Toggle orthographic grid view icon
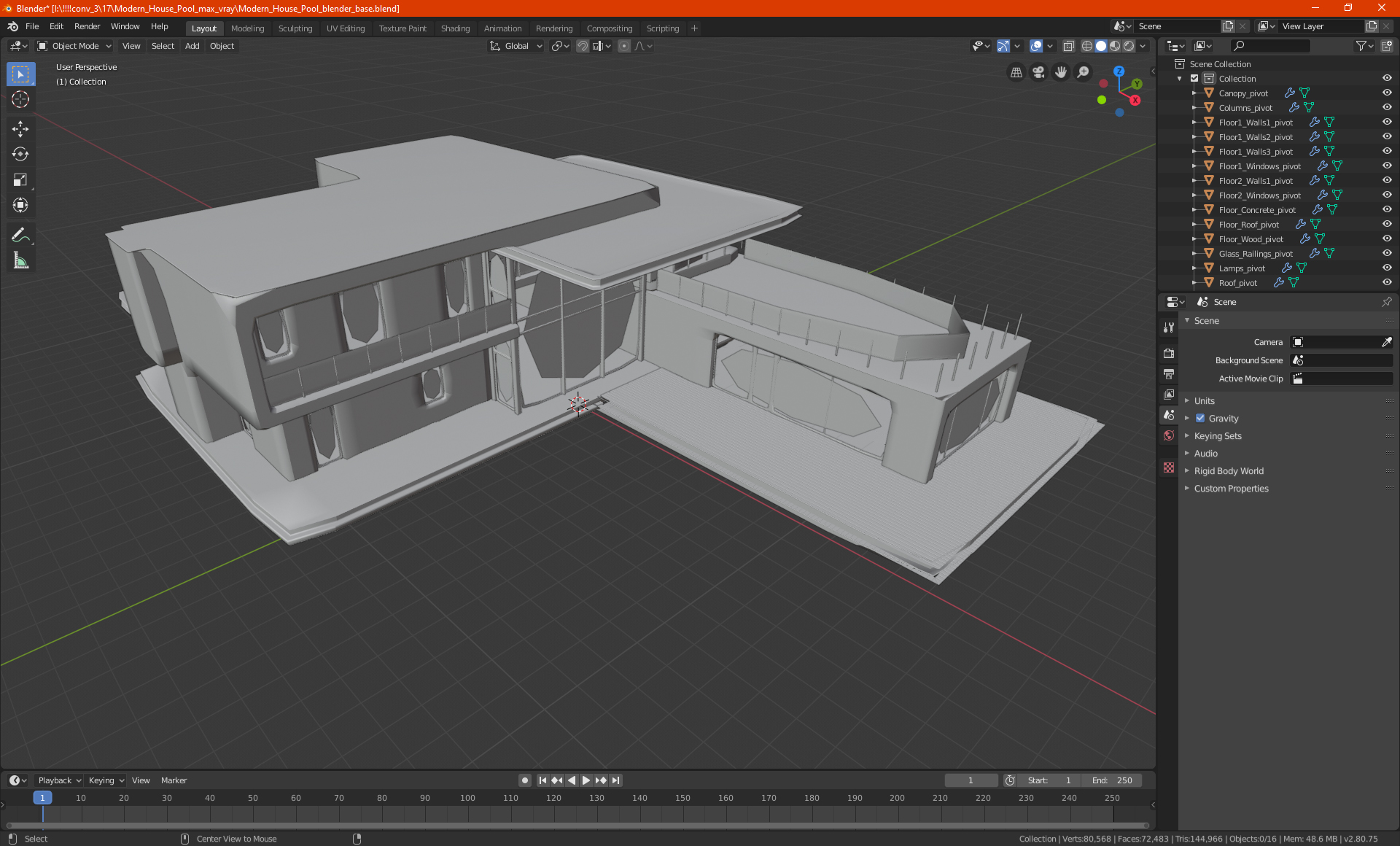The width and height of the screenshot is (1400, 846). coord(1016,72)
